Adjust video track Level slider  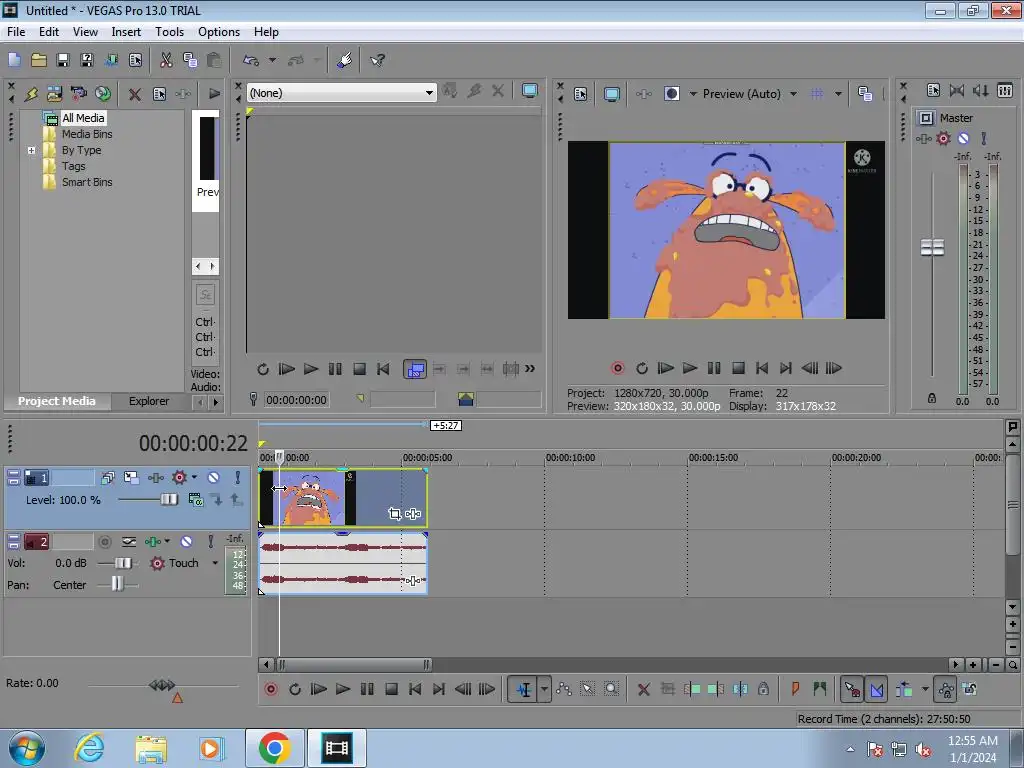[168, 500]
